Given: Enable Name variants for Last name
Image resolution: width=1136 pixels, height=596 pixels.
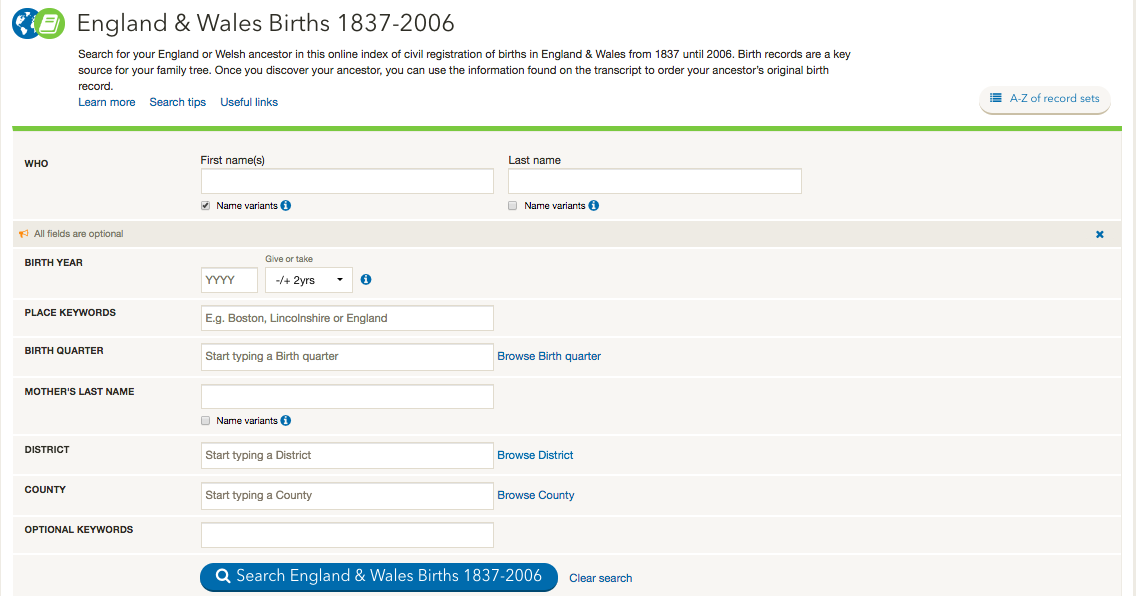Looking at the screenshot, I should (512, 205).
